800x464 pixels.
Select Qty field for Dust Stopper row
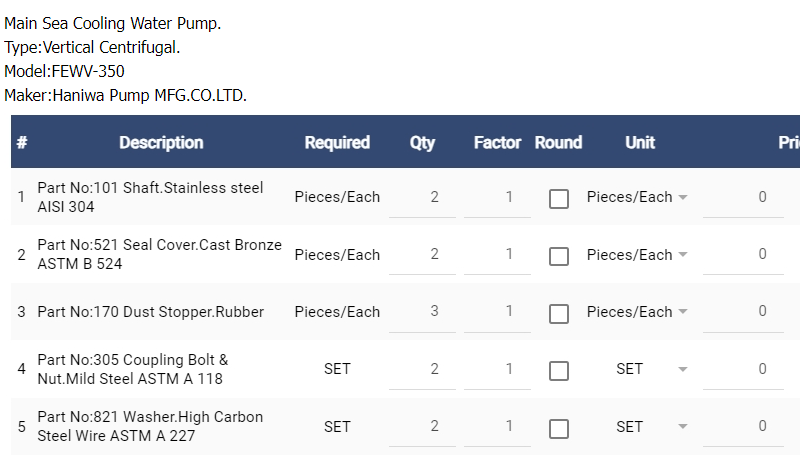[x=423, y=312]
